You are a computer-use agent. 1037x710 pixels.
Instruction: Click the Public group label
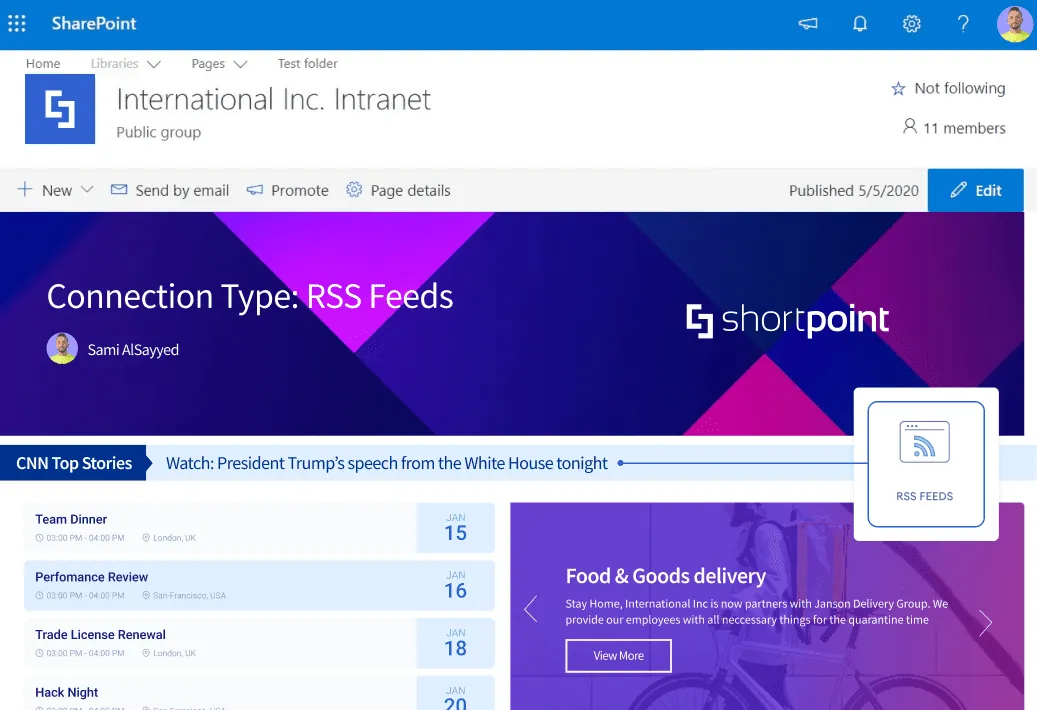click(x=159, y=132)
